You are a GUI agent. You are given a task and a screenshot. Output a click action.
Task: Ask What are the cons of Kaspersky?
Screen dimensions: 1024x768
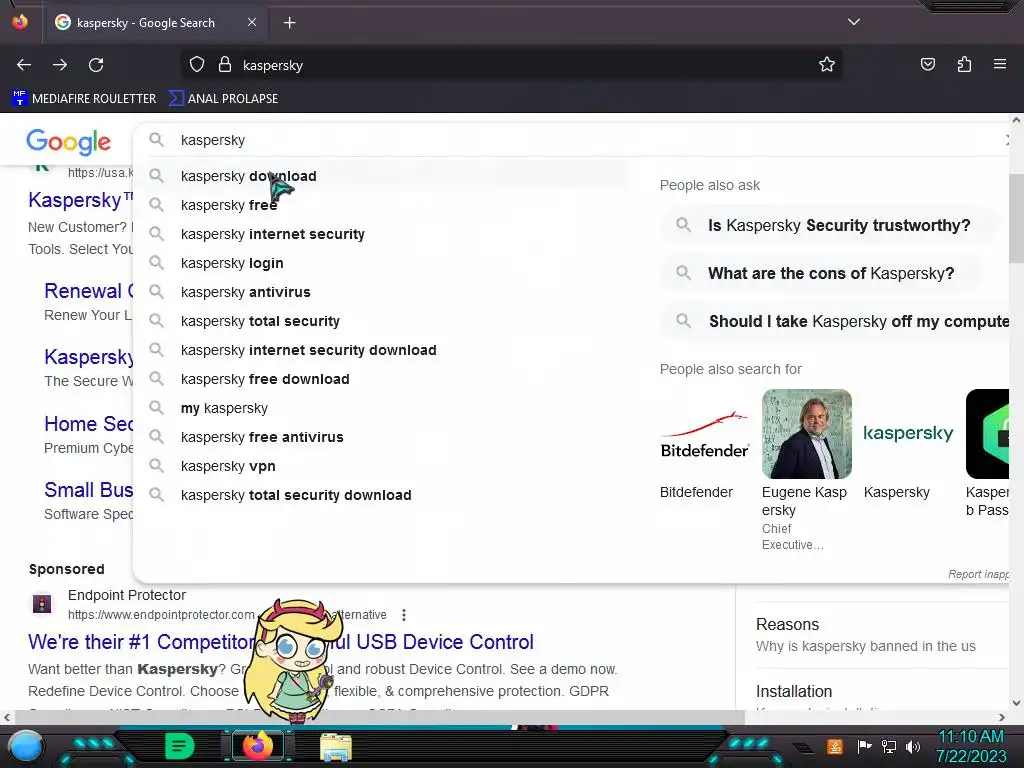(822, 273)
